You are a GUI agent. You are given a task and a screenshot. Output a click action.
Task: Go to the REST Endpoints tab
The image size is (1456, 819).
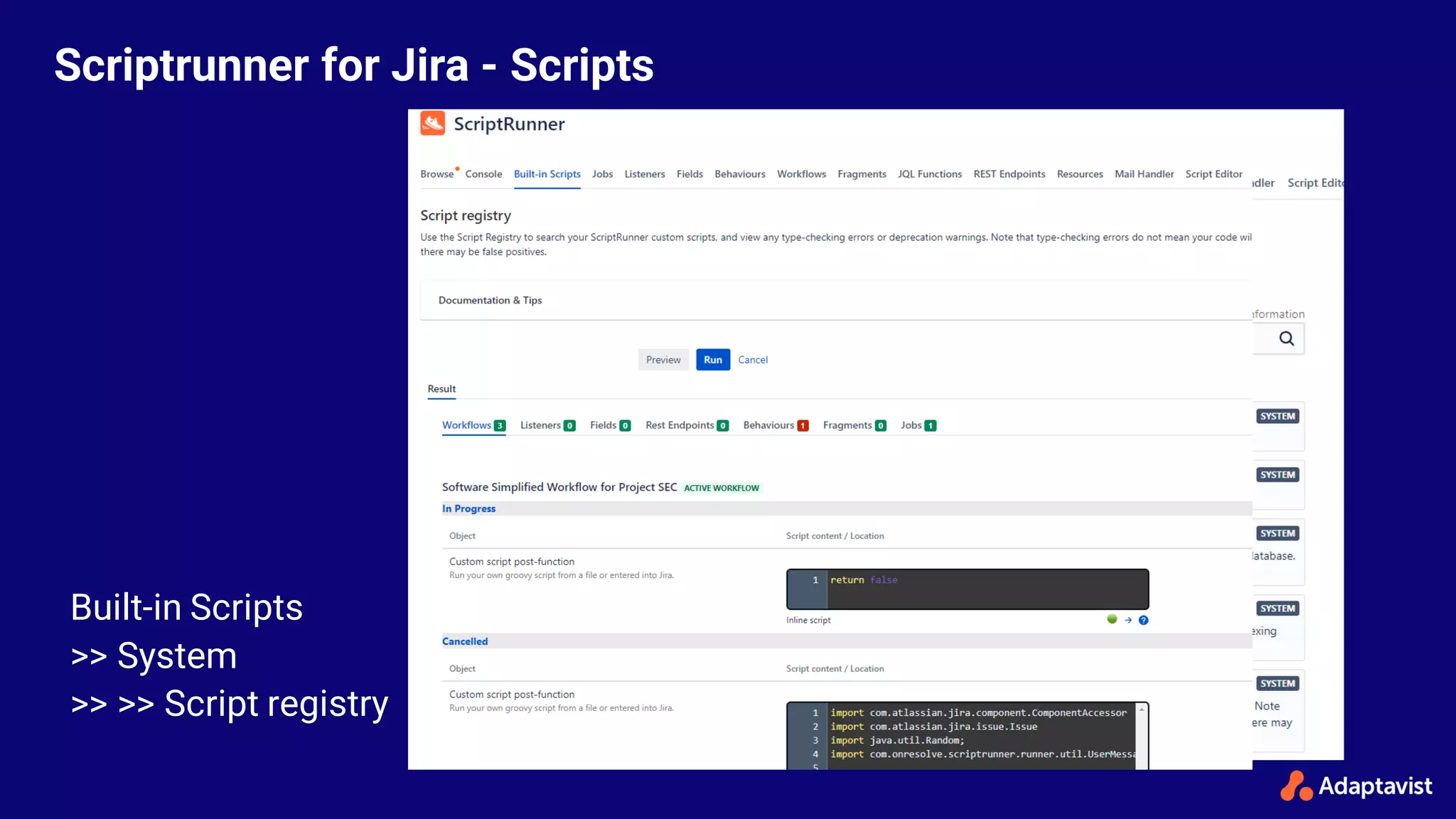click(x=1010, y=174)
